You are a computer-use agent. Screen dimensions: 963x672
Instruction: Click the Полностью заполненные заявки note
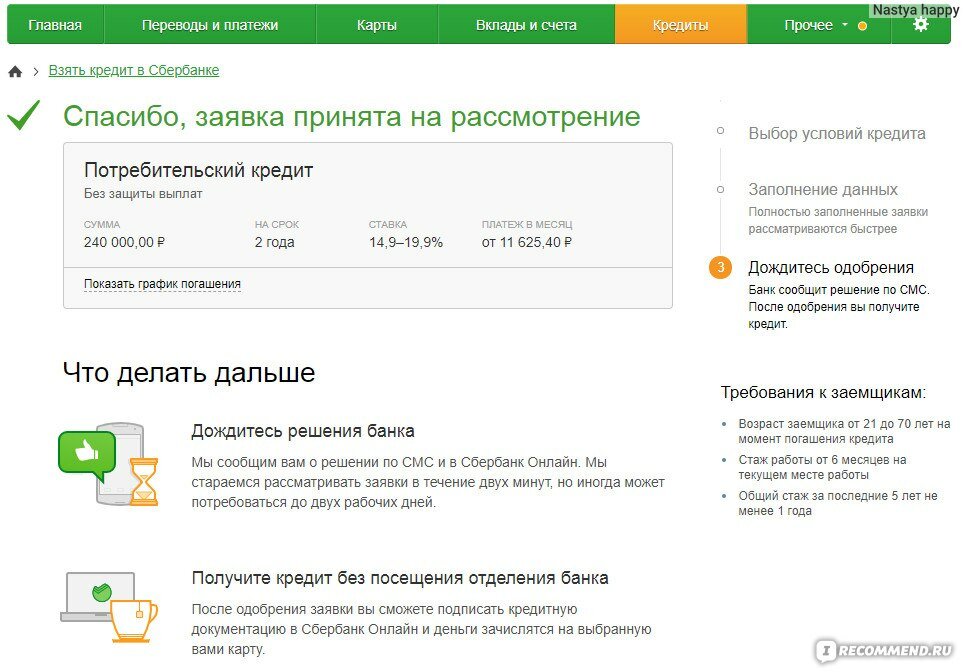(838, 220)
